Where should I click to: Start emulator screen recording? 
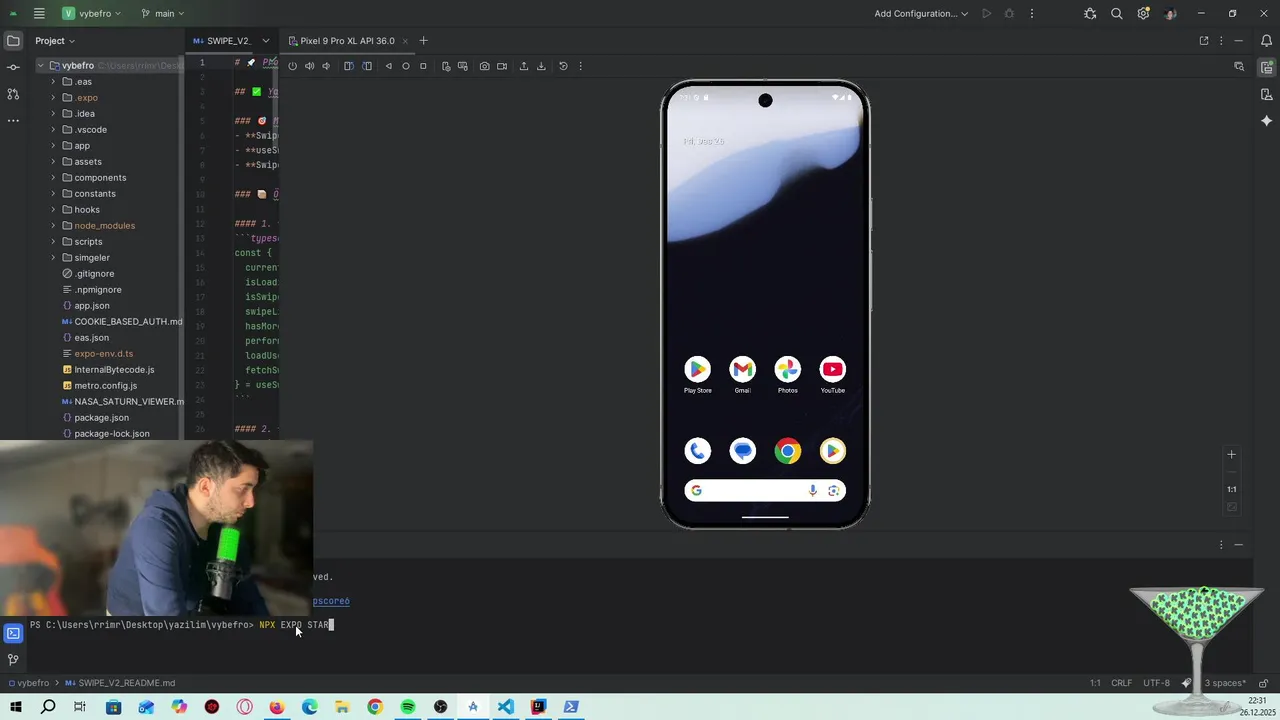pos(502,66)
